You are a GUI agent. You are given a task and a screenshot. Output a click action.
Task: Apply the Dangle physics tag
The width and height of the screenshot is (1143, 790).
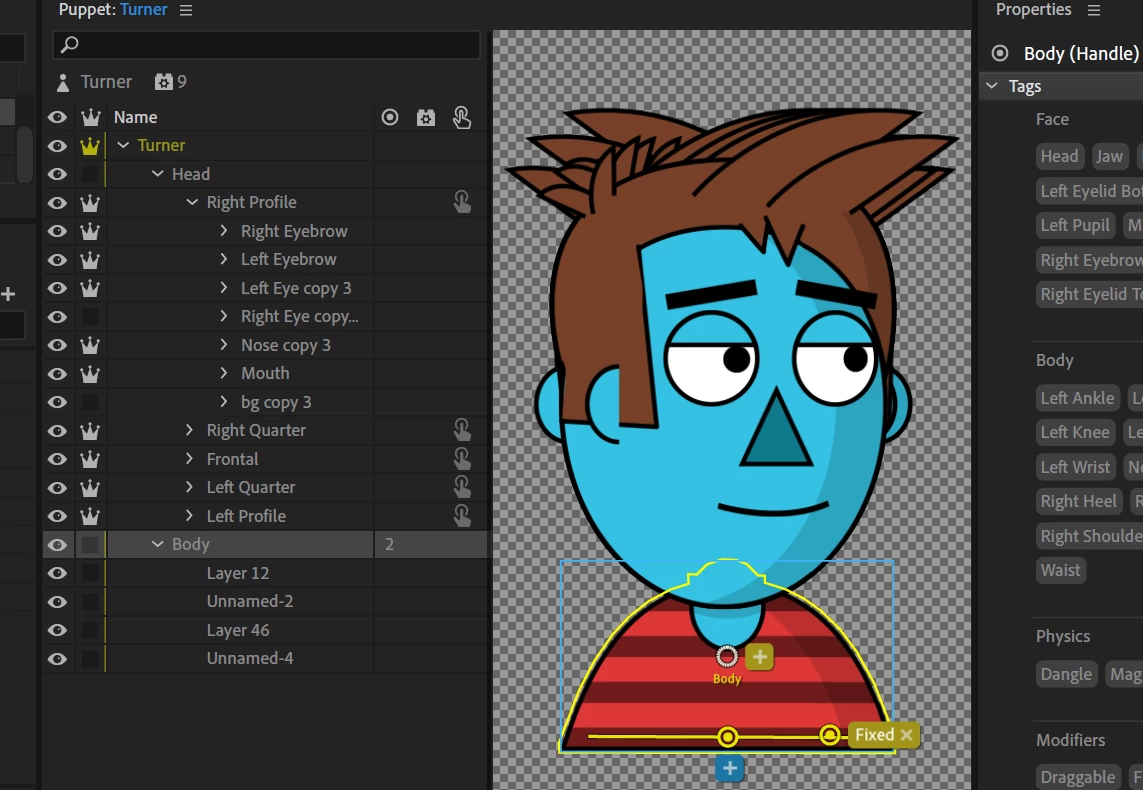(1066, 674)
